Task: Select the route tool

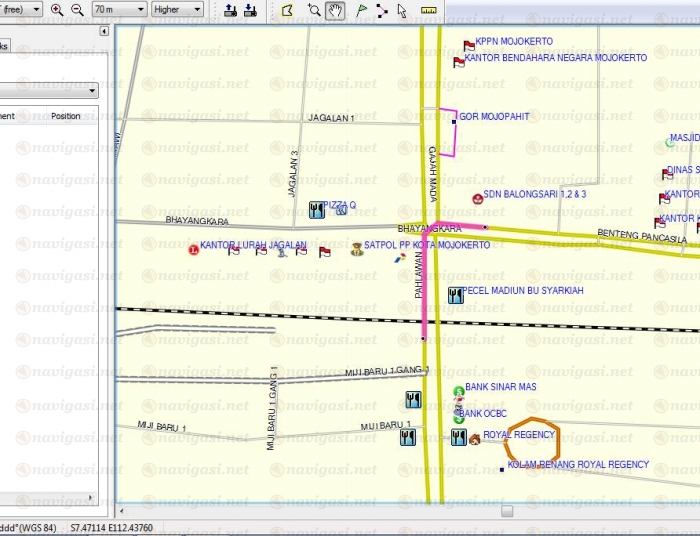Action: pyautogui.click(x=381, y=9)
